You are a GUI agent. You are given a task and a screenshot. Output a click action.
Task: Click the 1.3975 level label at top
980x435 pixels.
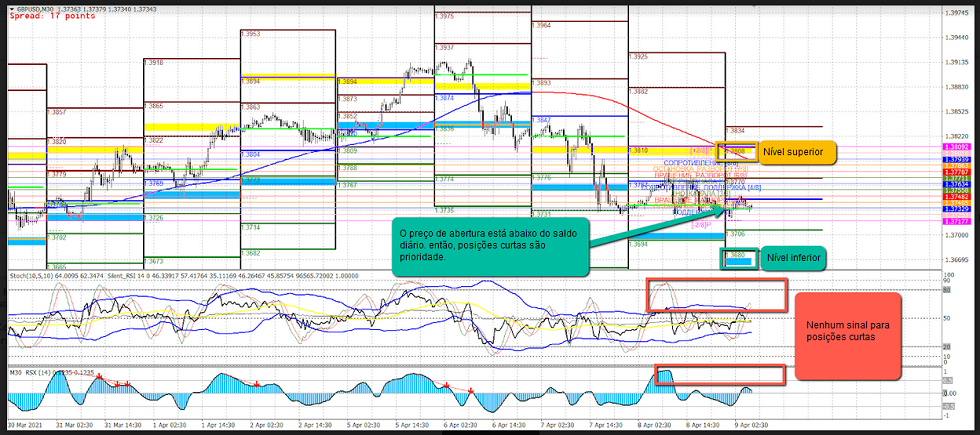tap(445, 17)
